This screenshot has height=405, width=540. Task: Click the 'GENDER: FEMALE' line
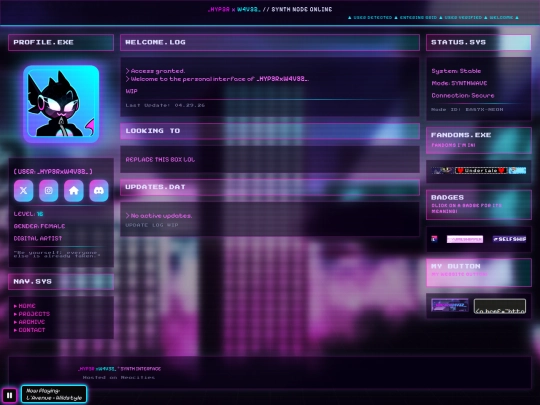(40, 226)
